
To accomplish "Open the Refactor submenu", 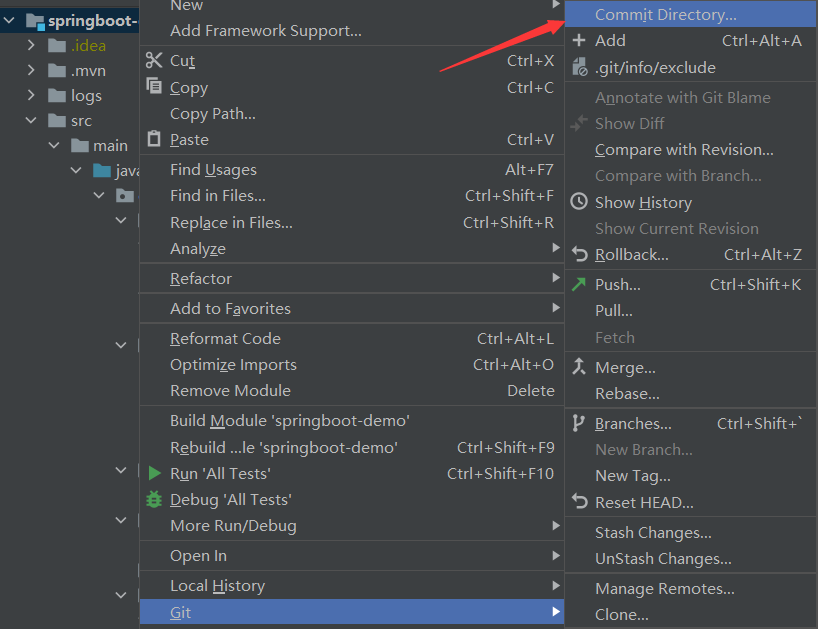I will pyautogui.click(x=200, y=278).
